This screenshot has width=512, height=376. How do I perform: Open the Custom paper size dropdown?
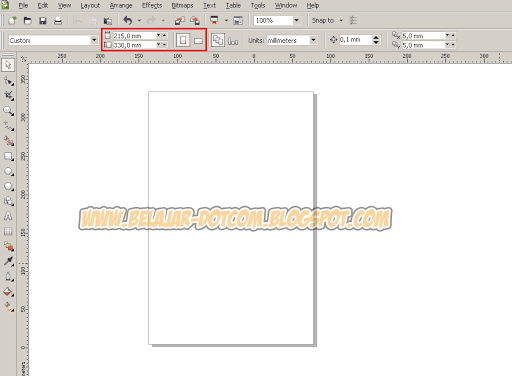coord(94,40)
